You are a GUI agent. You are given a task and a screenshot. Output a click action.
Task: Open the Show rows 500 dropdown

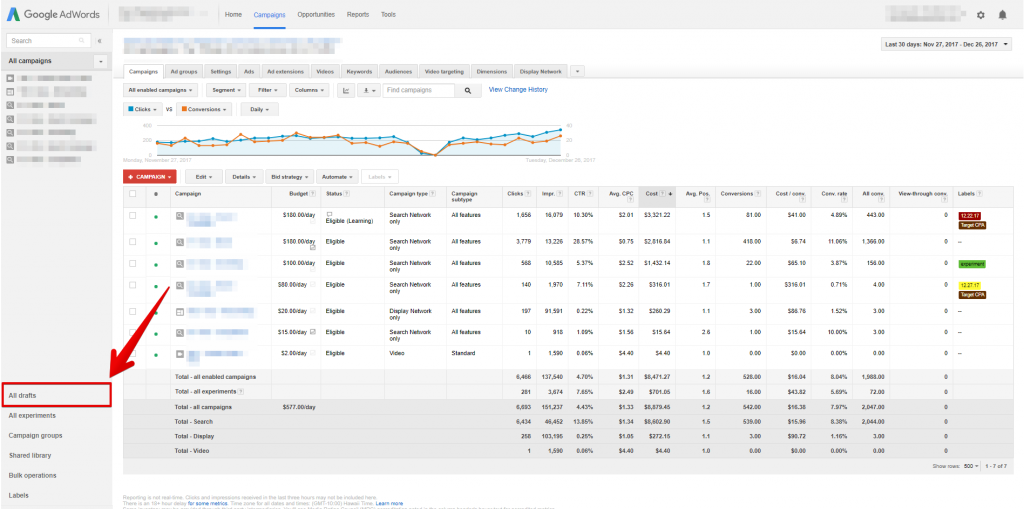(971, 466)
